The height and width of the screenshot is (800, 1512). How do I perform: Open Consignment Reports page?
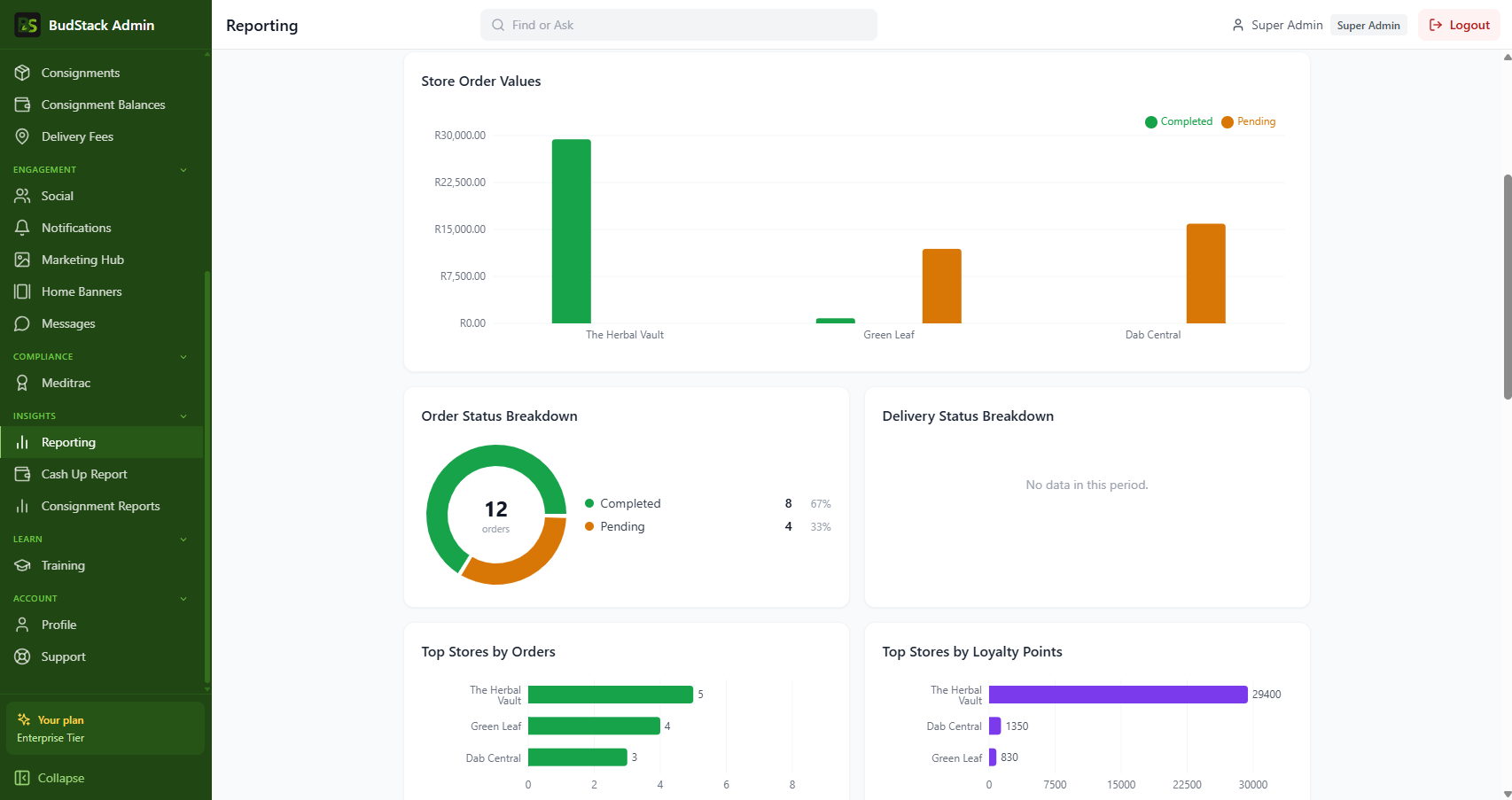(x=102, y=506)
